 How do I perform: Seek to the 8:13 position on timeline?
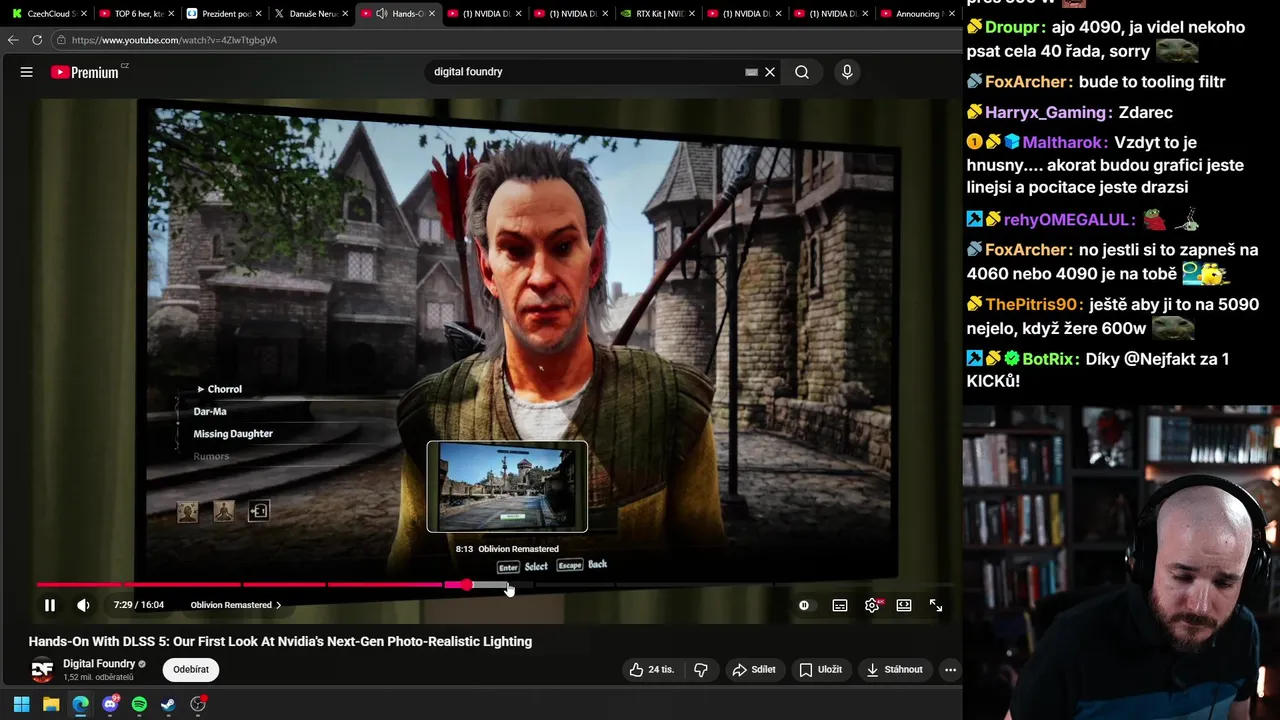509,585
